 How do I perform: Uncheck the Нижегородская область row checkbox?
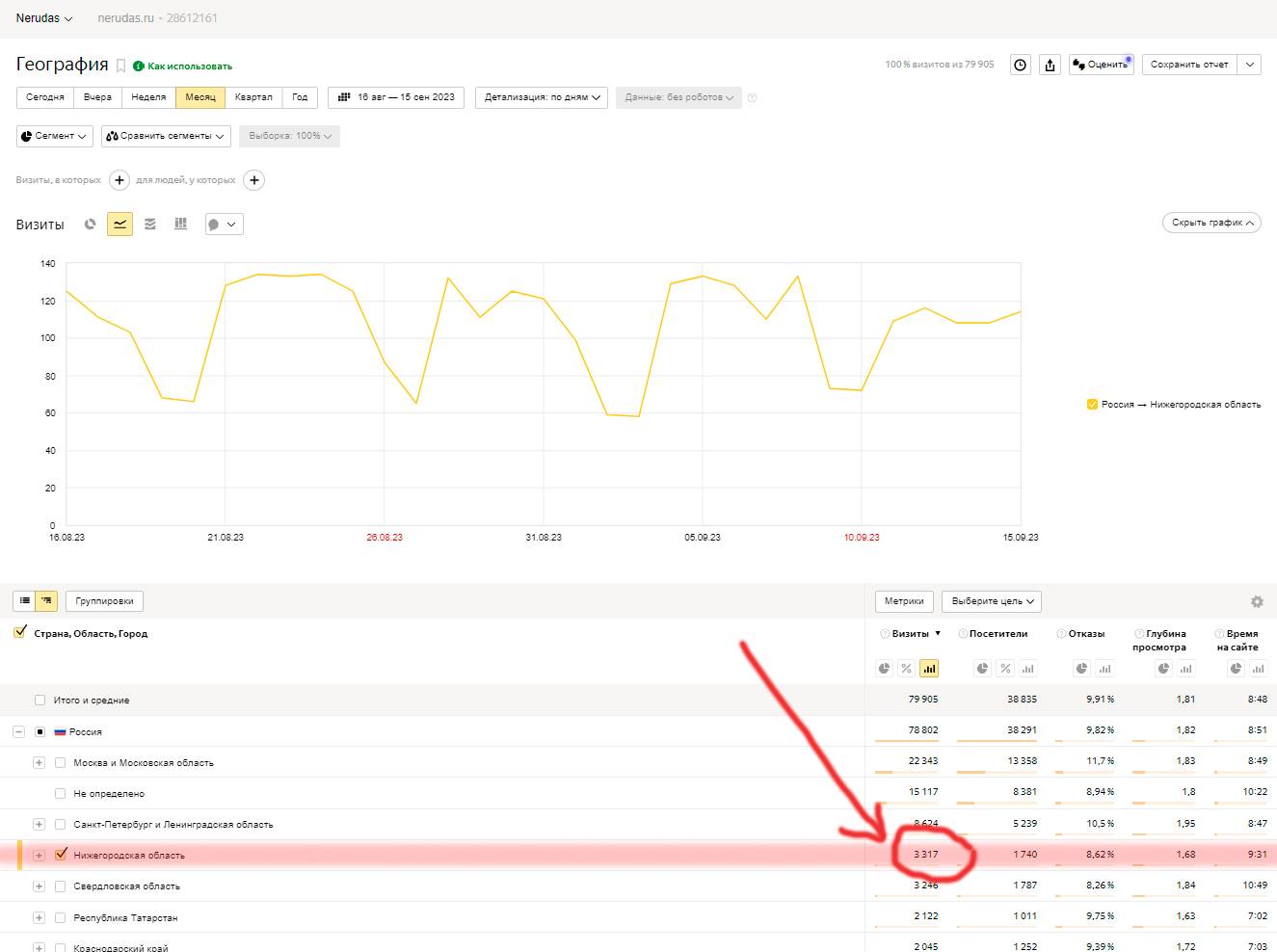(61, 855)
